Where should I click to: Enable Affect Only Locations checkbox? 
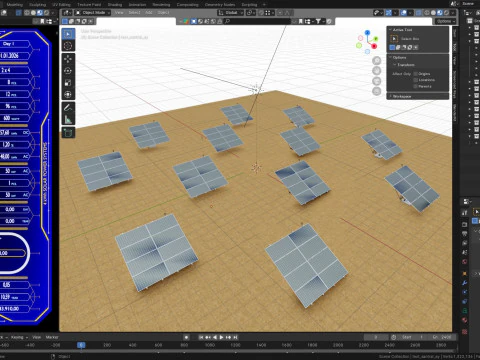tap(416, 80)
